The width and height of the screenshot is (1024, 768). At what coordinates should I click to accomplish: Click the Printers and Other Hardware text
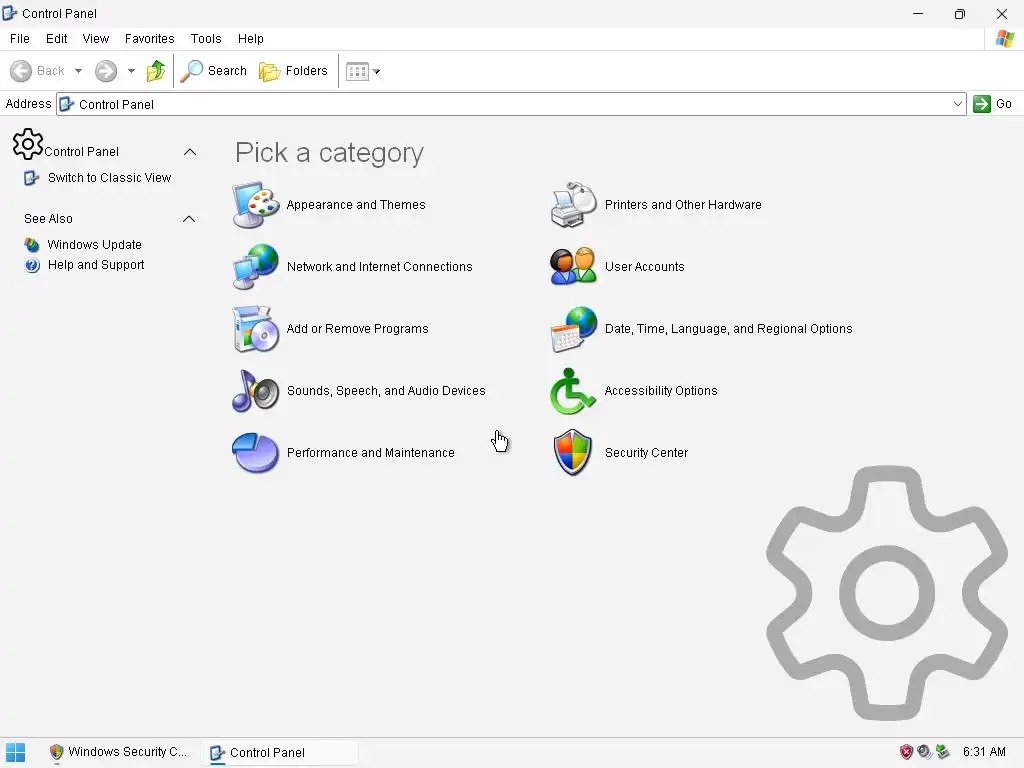(683, 205)
